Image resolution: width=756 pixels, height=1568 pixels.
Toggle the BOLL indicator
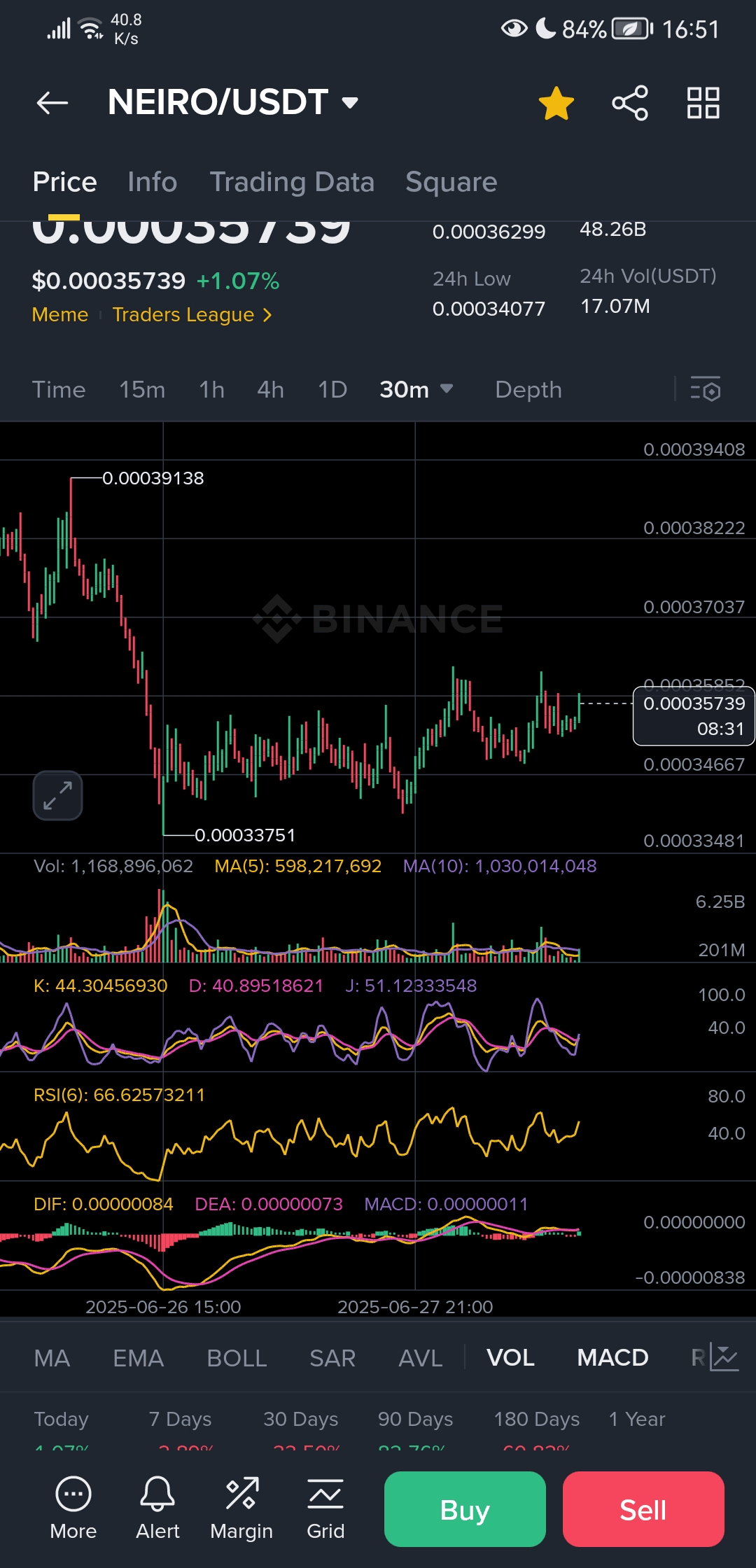(x=237, y=1358)
